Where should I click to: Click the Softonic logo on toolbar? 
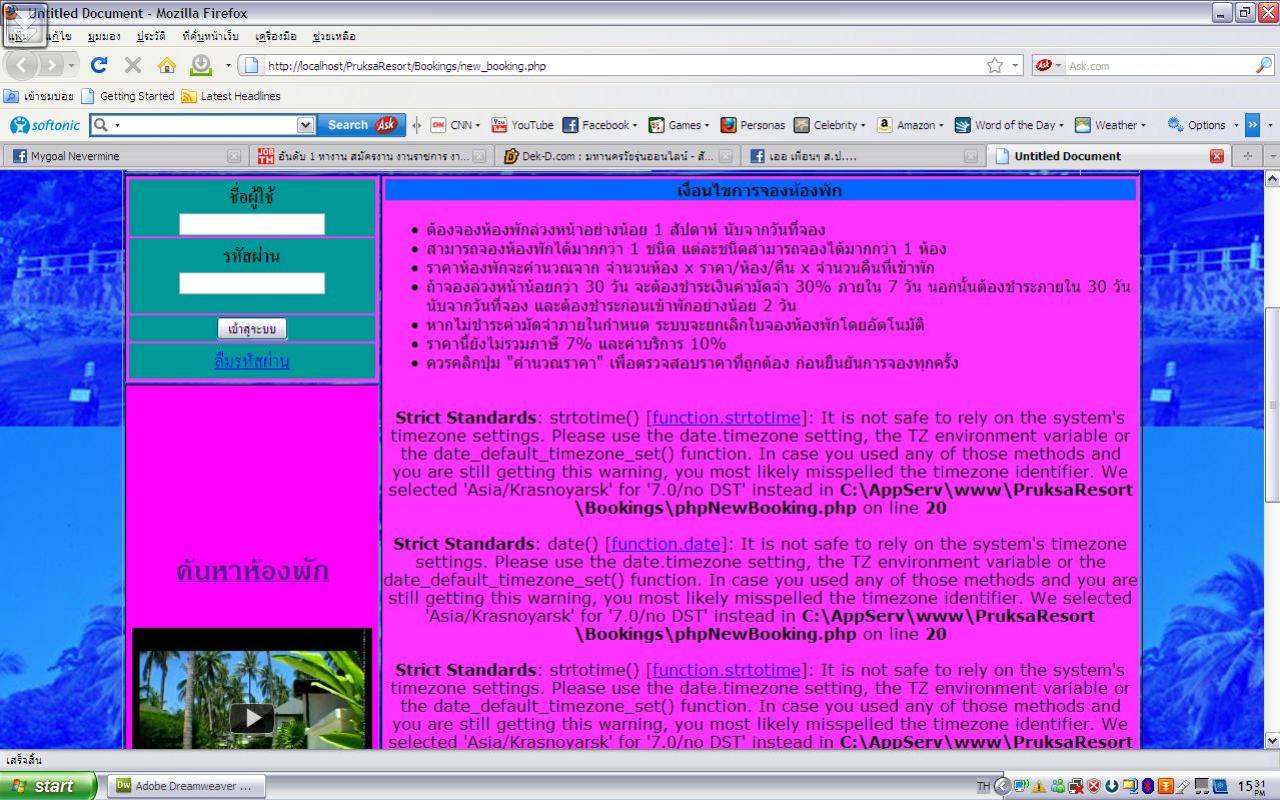[x=45, y=125]
